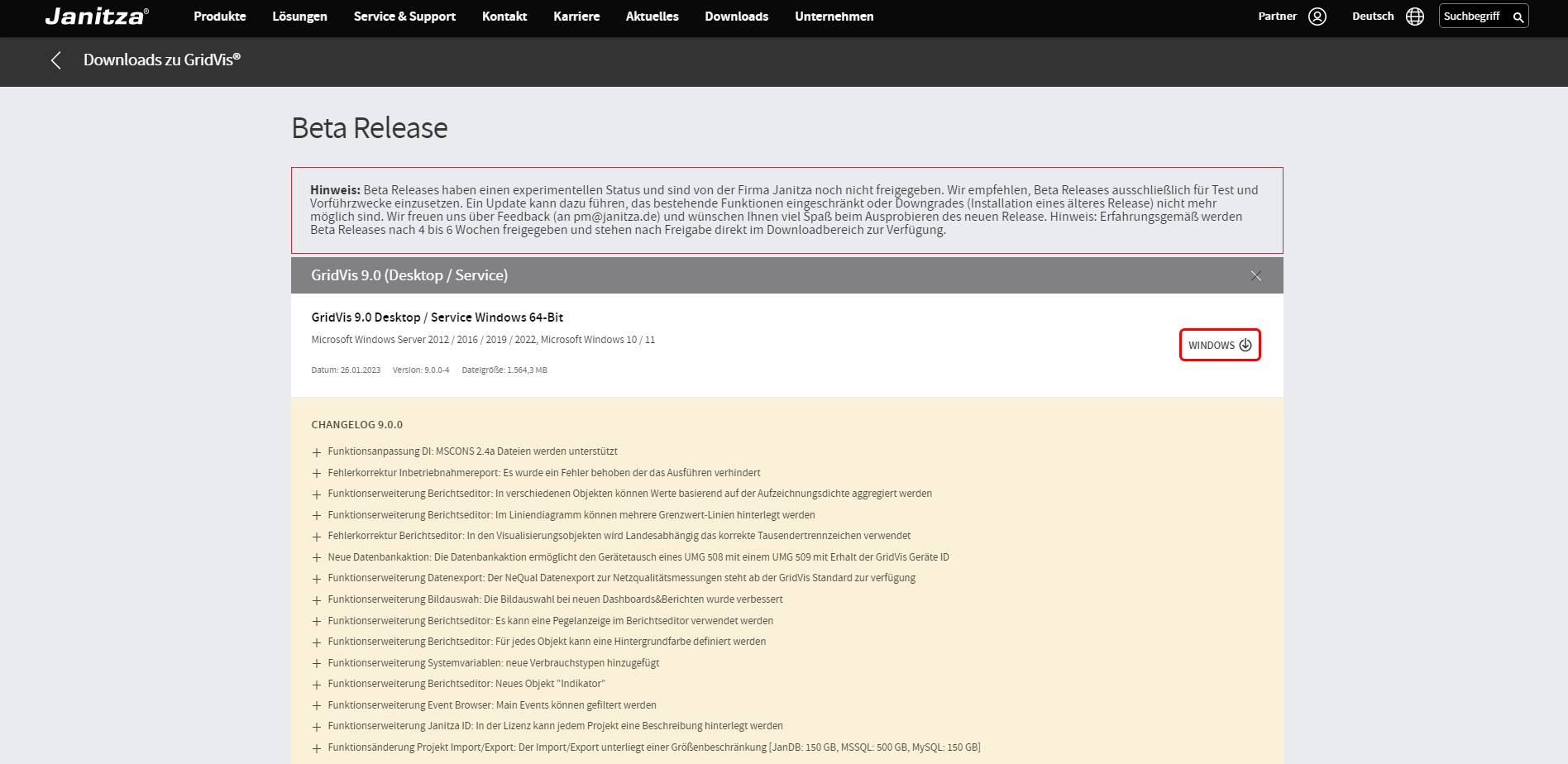Open the Downloads menu
Screen dimensions: 1568x764
pos(737,17)
